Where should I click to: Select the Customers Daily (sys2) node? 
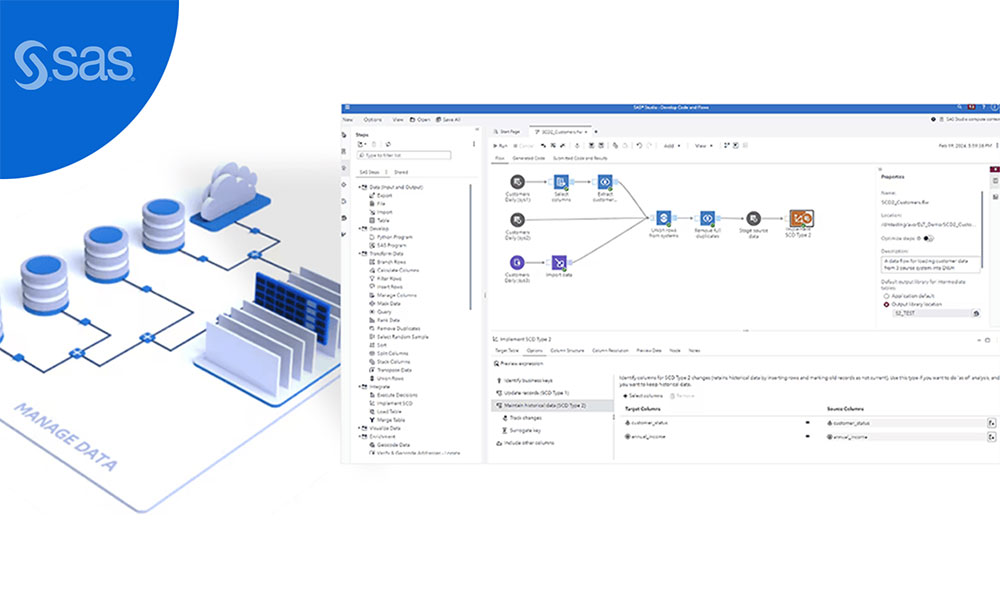[517, 220]
